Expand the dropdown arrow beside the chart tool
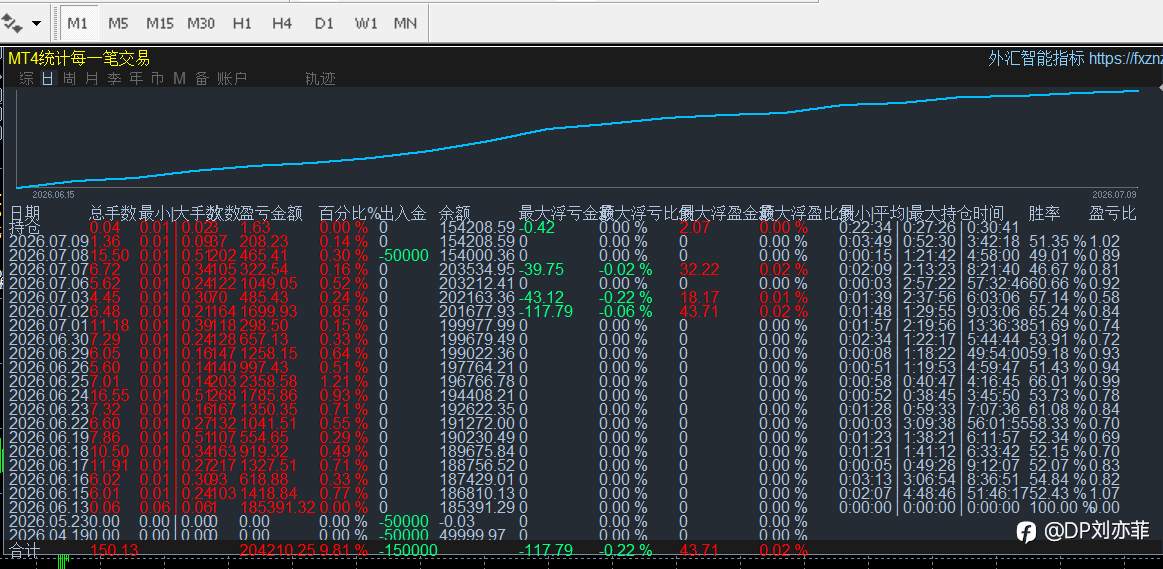The image size is (1163, 569). coord(36,24)
